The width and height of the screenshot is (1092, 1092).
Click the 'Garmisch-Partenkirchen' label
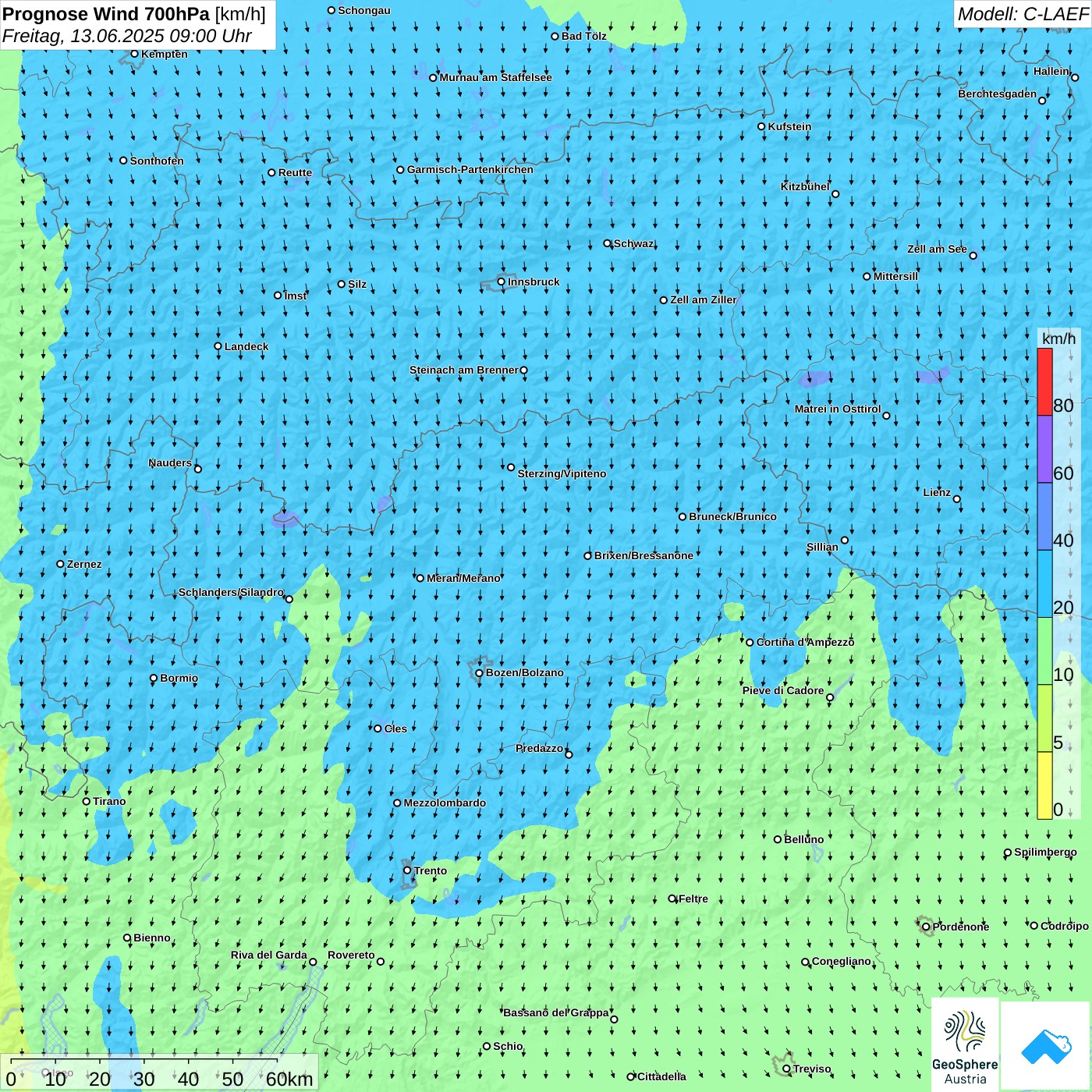click(470, 169)
